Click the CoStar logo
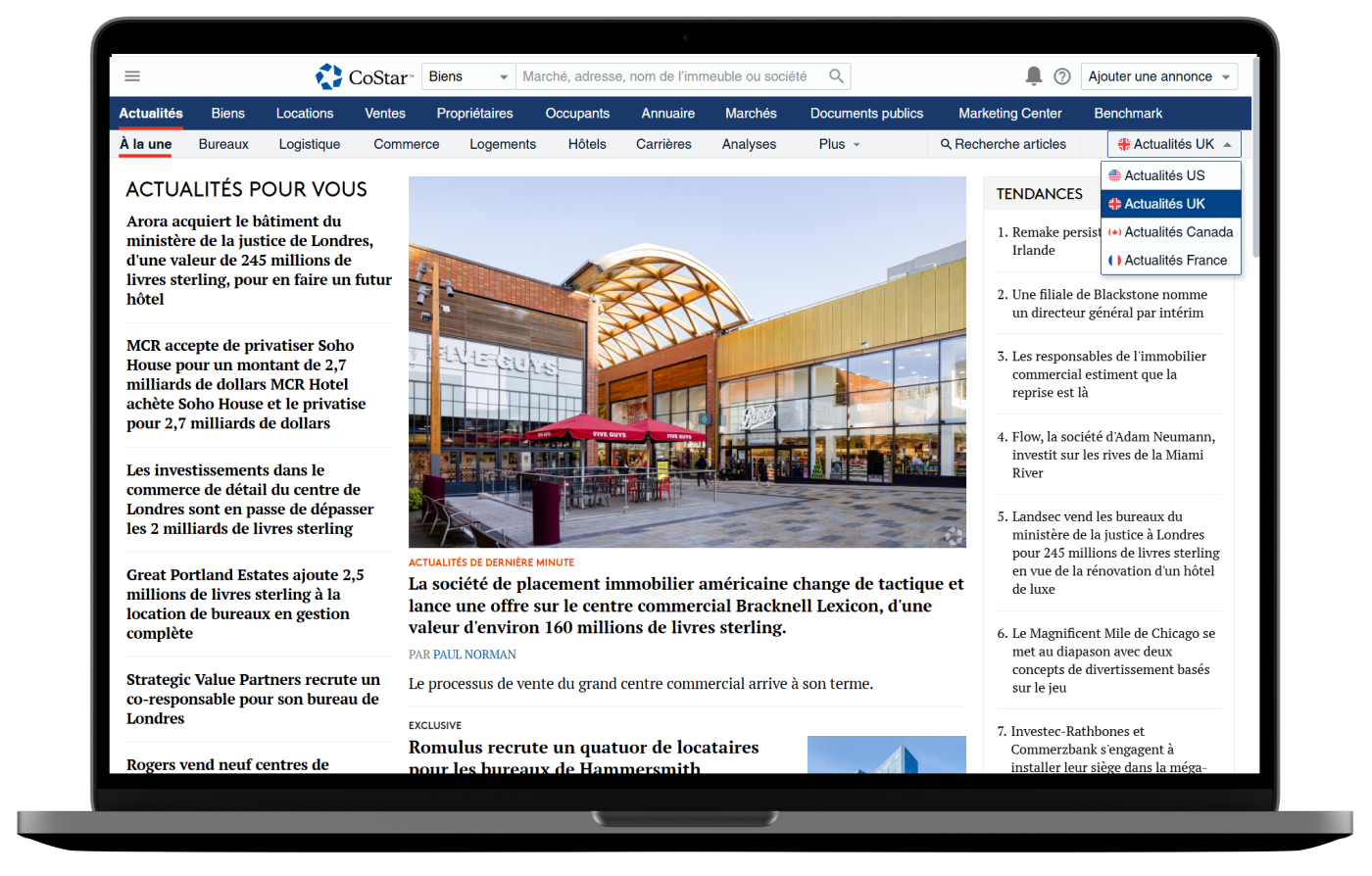1372x876 pixels. click(364, 76)
